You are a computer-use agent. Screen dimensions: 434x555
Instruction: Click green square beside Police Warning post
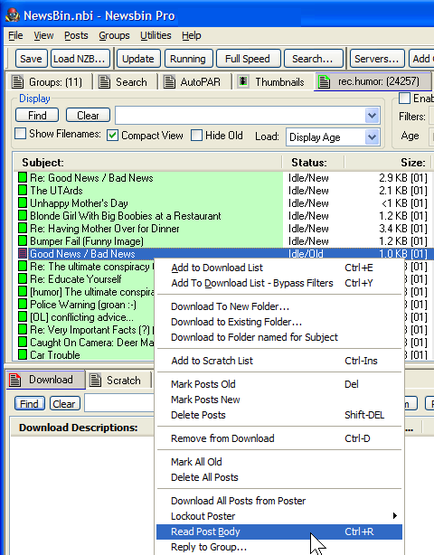22,304
